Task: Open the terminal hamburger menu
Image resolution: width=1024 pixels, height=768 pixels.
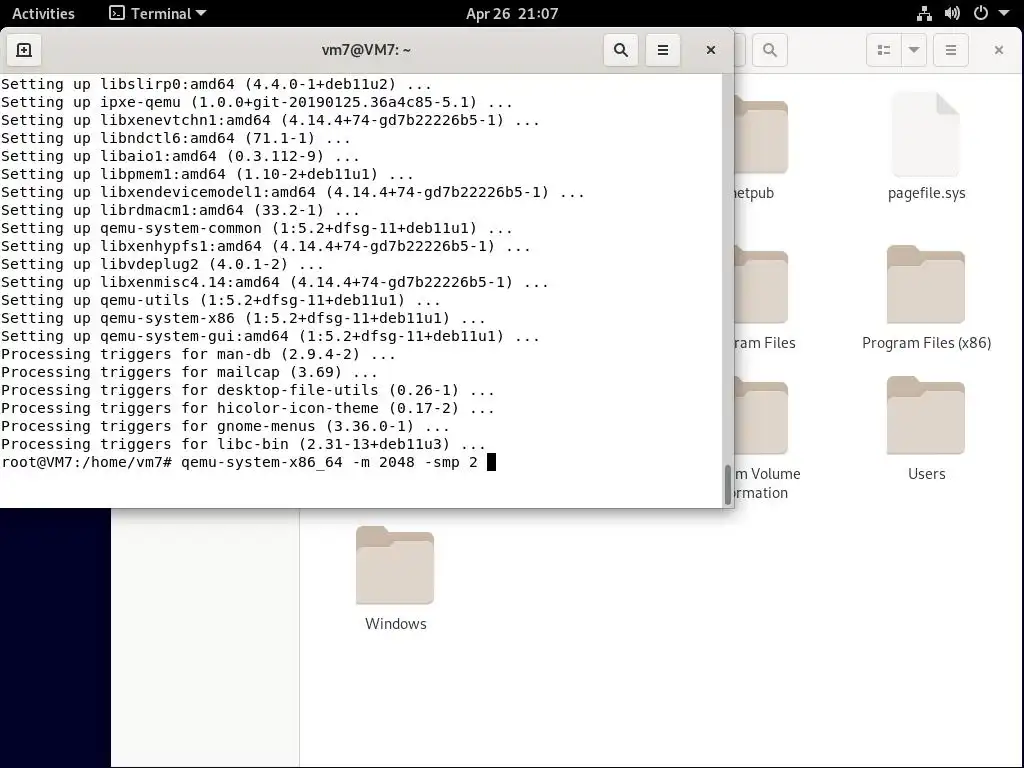Action: pos(662,50)
